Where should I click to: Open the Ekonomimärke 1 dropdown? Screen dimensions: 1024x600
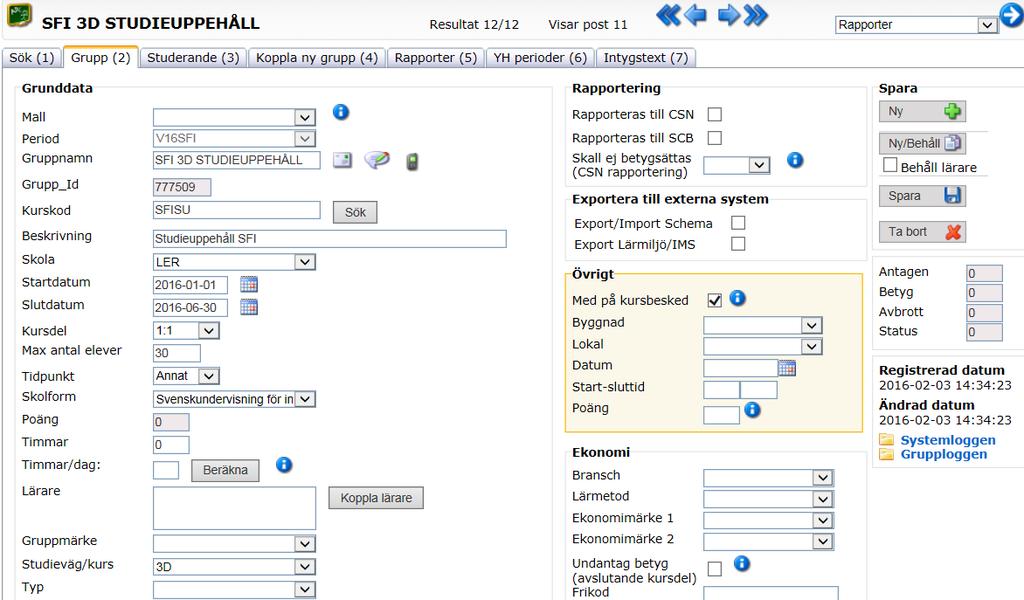point(769,520)
